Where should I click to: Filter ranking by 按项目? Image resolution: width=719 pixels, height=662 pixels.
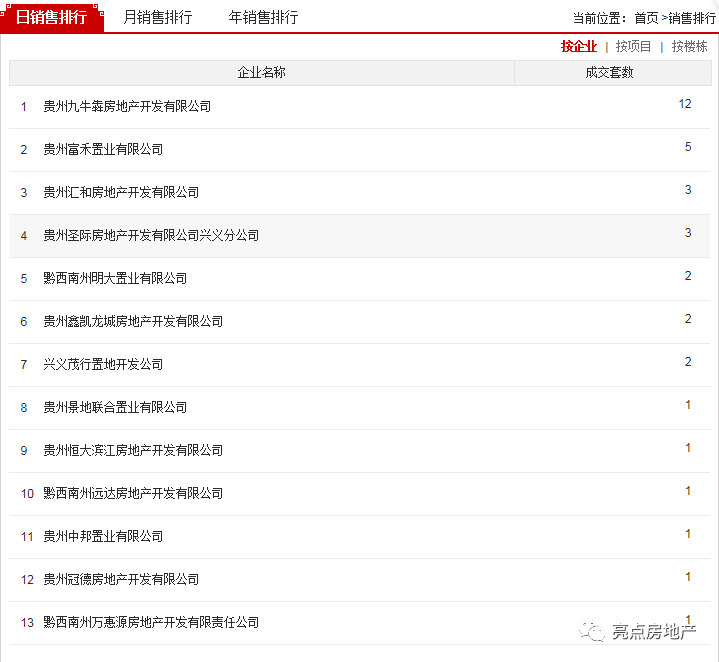633,46
